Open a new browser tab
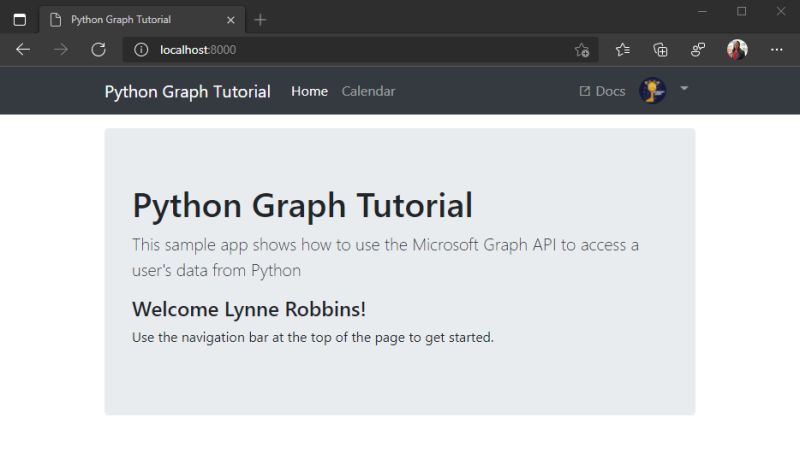 (260, 20)
